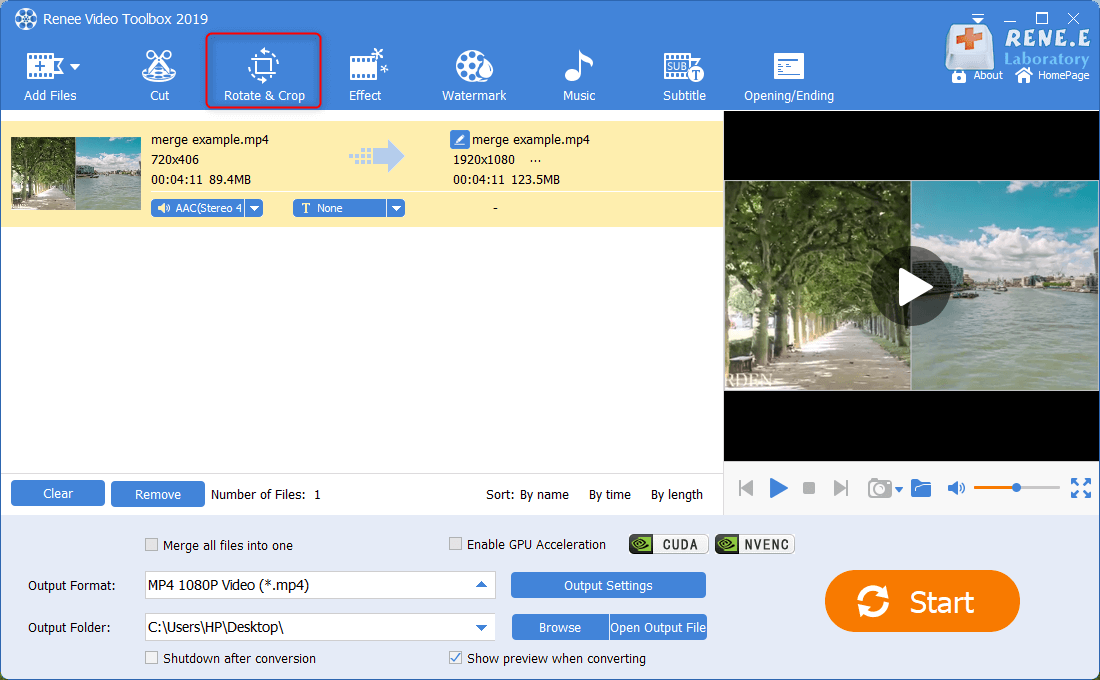Add background Music to the video
Screen dimensions: 1100x680
(578, 70)
